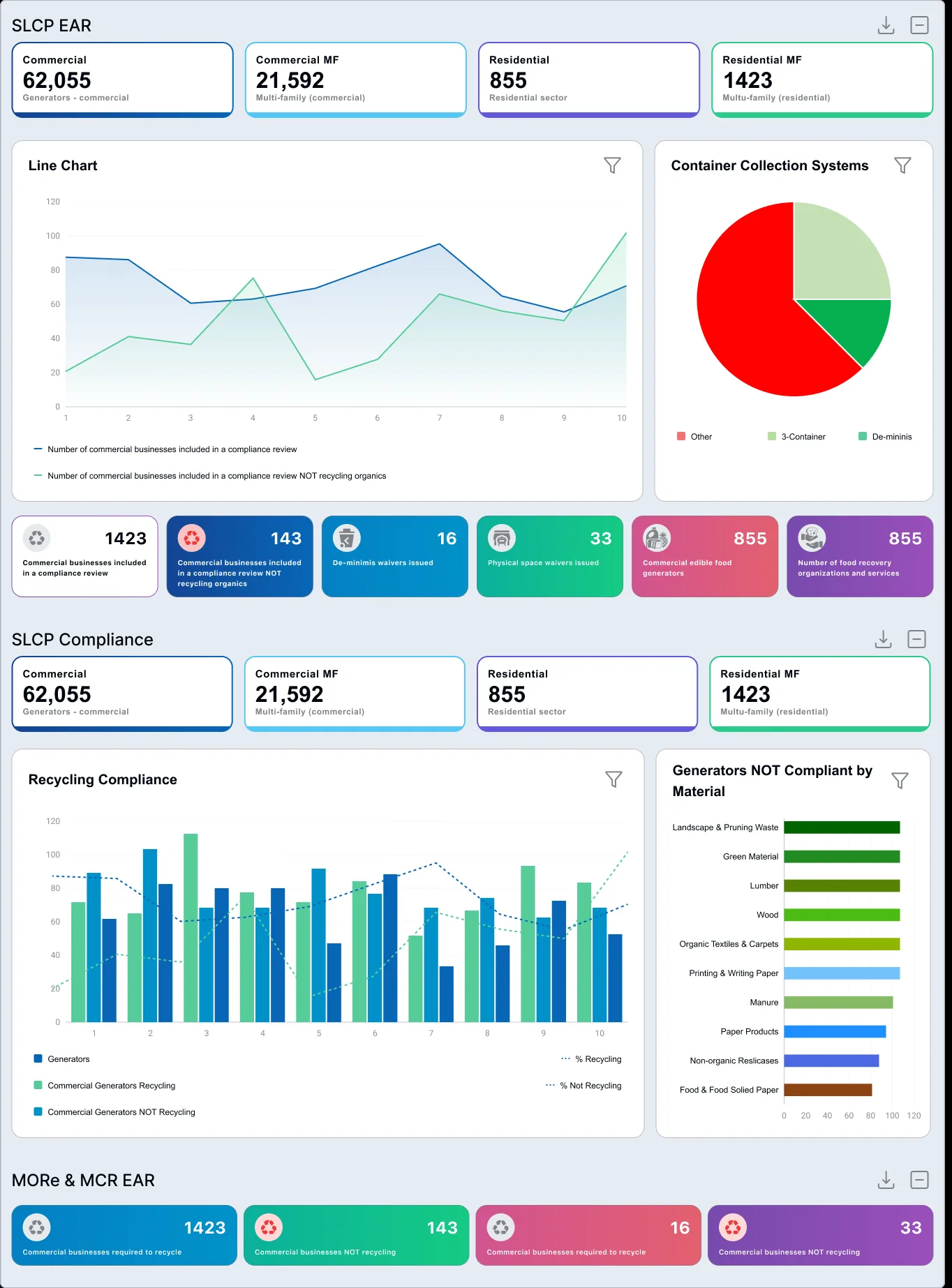Click 'Container Collection Systems' title
952x1288 pixels.
pos(770,165)
